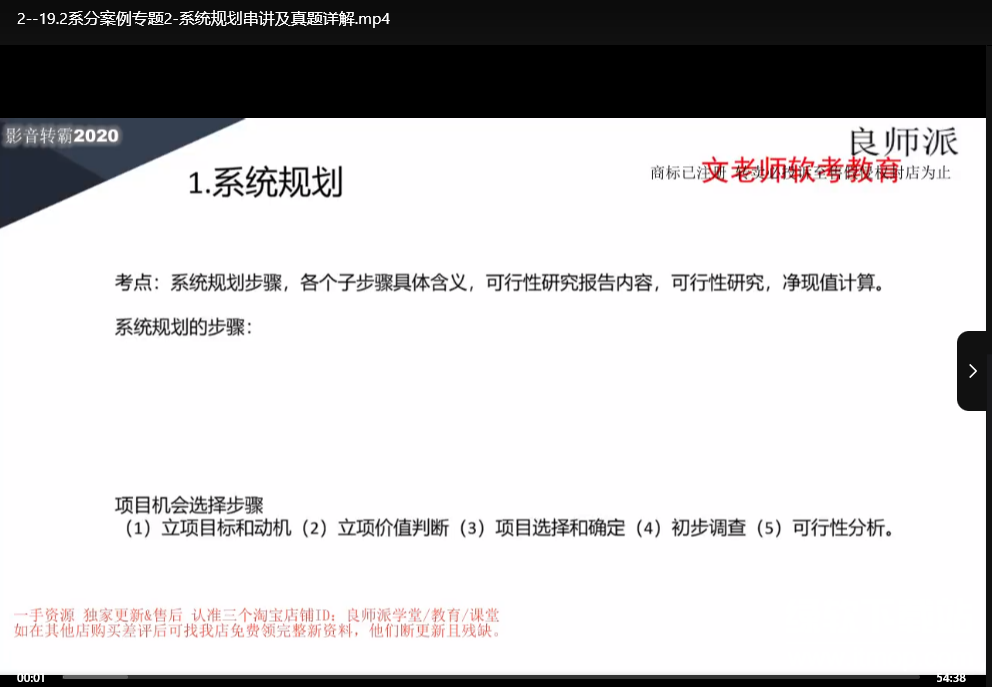
Task: Click the 系统规划的步骤 text line
Action: [184, 327]
